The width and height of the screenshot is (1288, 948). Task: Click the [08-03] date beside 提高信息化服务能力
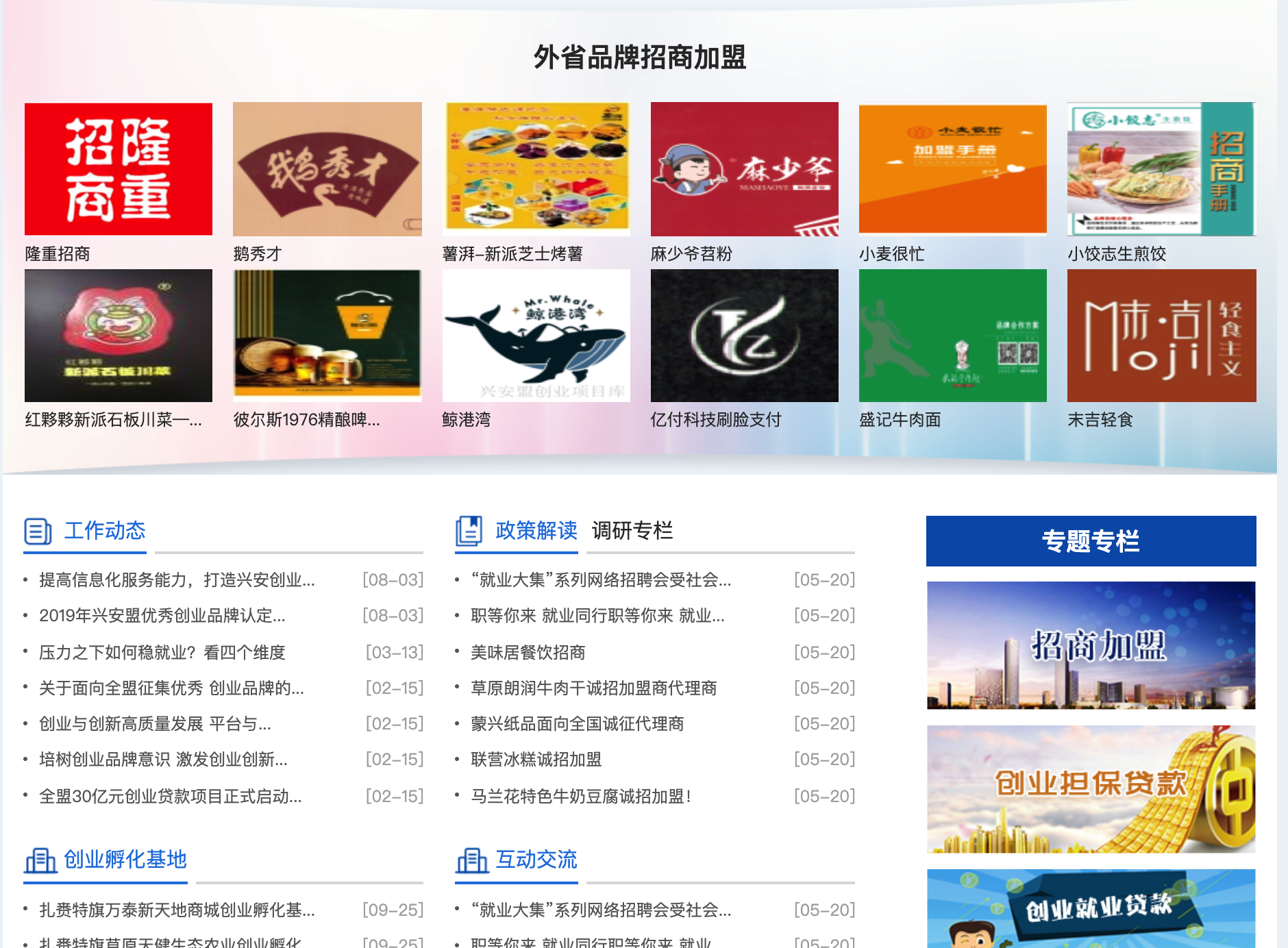393,580
